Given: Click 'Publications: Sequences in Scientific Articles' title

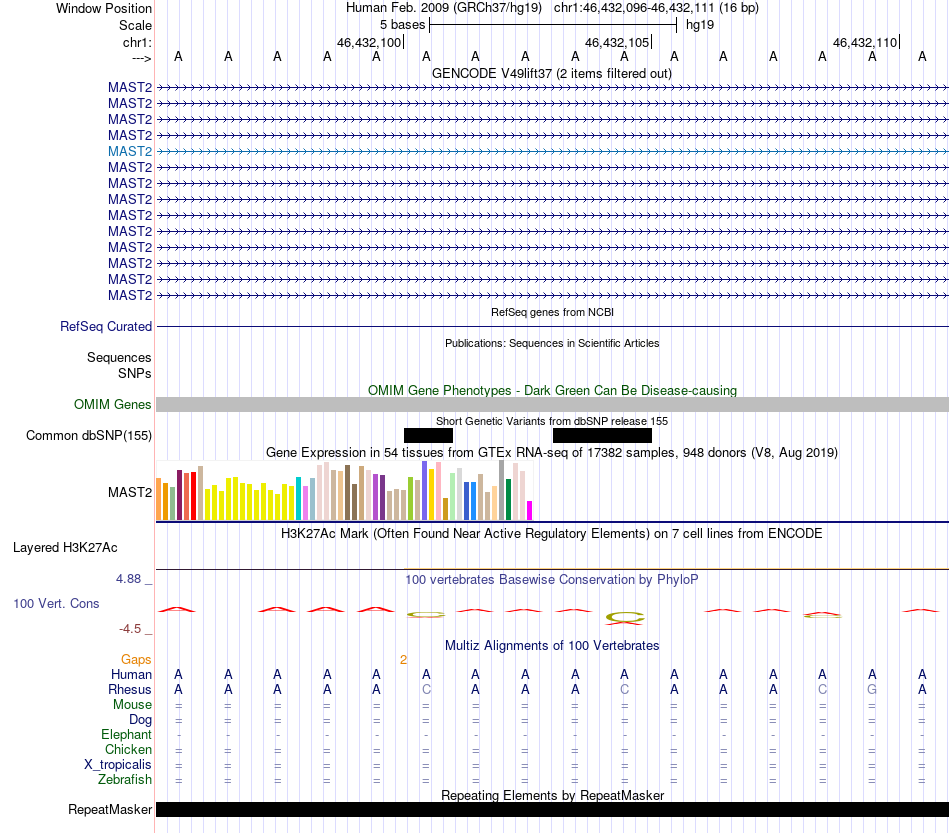Looking at the screenshot, I should pos(552,343).
